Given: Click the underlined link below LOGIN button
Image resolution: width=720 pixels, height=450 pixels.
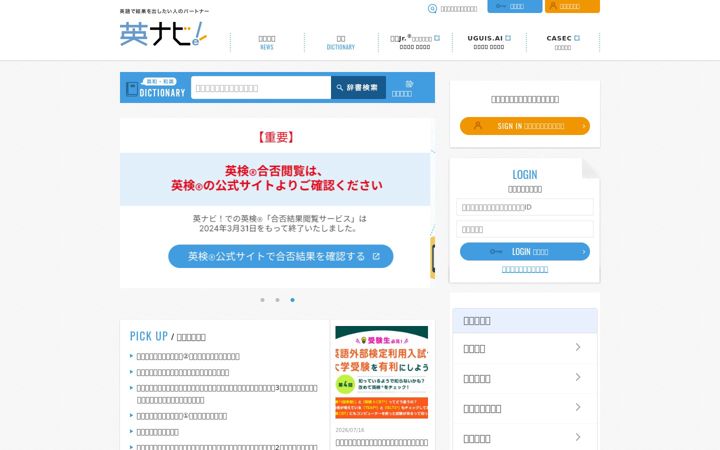Looking at the screenshot, I should click(525, 269).
